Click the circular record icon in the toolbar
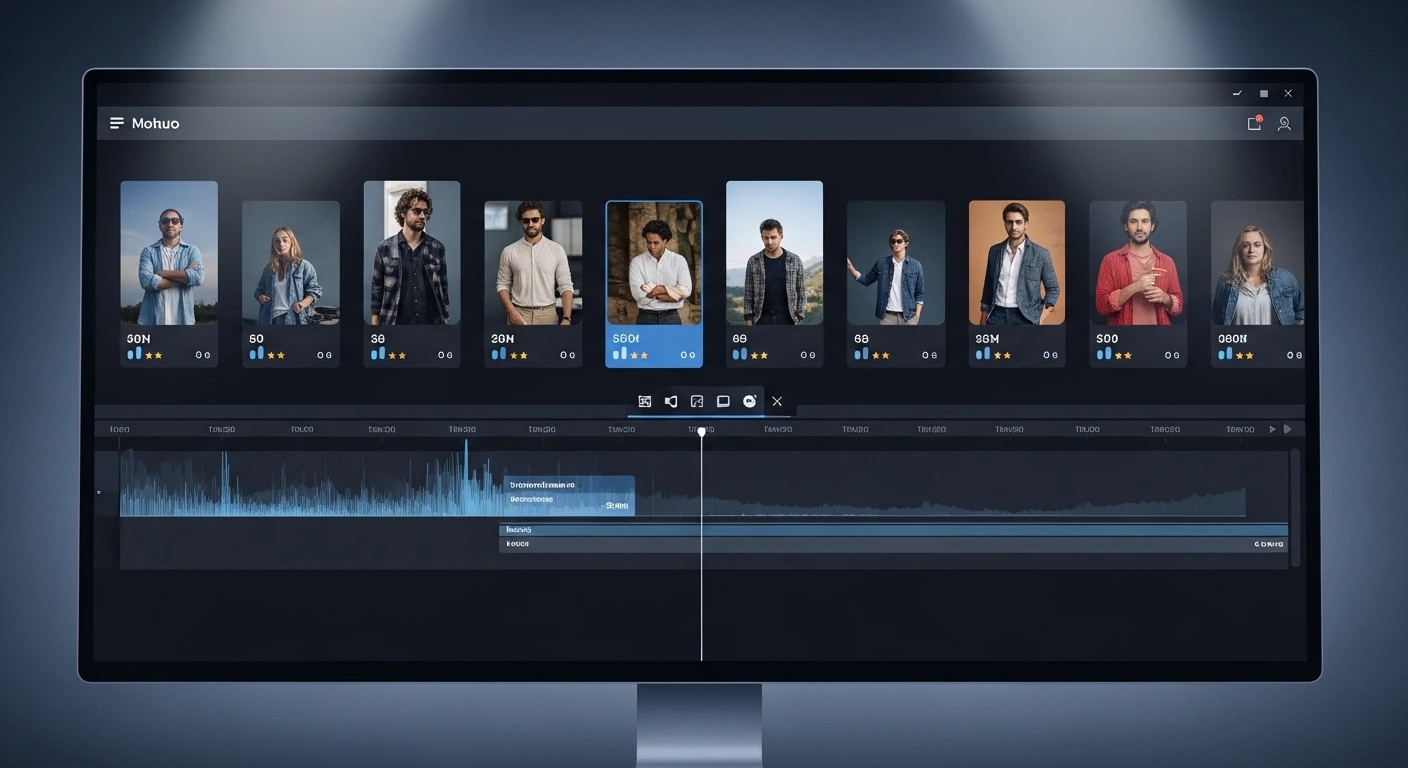This screenshot has height=768, width=1408. coord(749,400)
